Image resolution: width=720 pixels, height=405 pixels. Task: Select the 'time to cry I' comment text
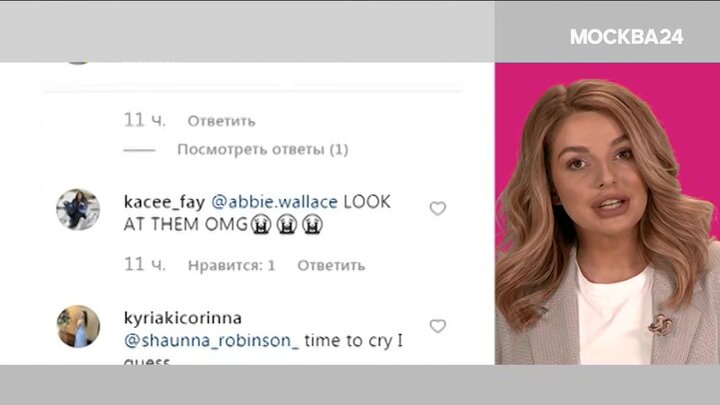[354, 341]
